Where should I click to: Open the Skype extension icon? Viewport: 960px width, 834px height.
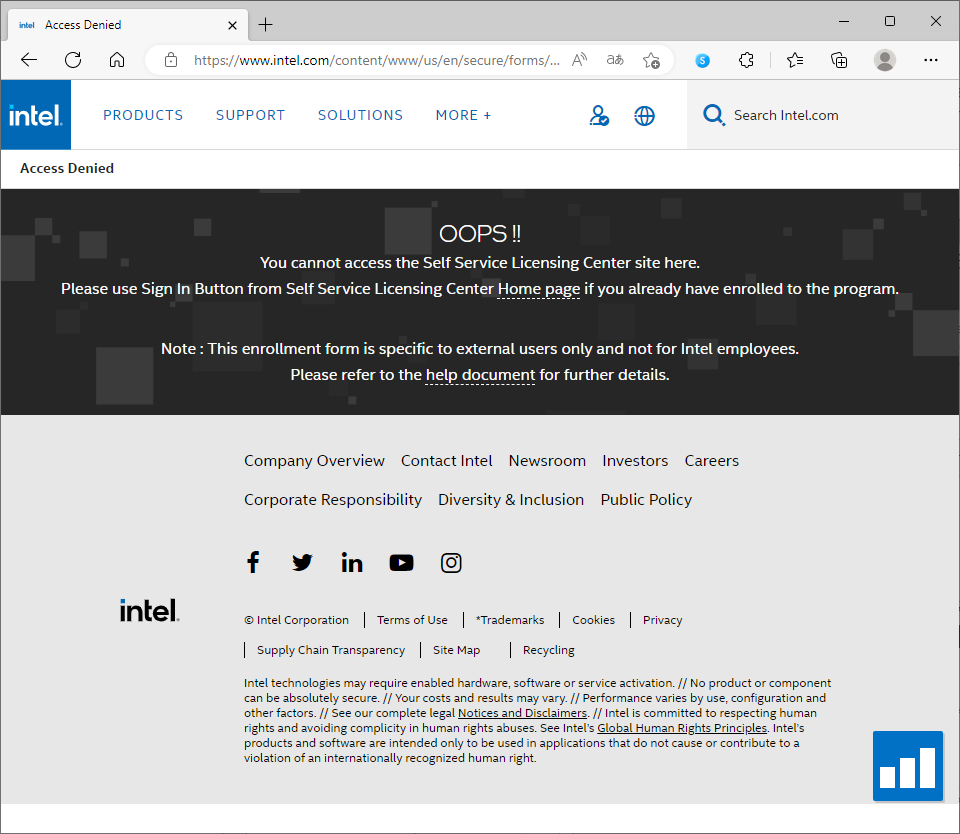pyautogui.click(x=702, y=60)
